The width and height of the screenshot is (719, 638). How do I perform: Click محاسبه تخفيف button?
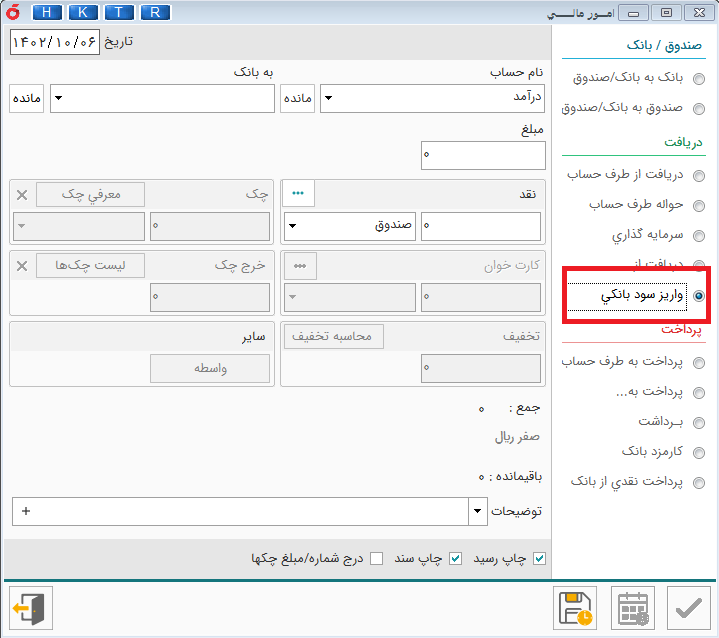334,336
